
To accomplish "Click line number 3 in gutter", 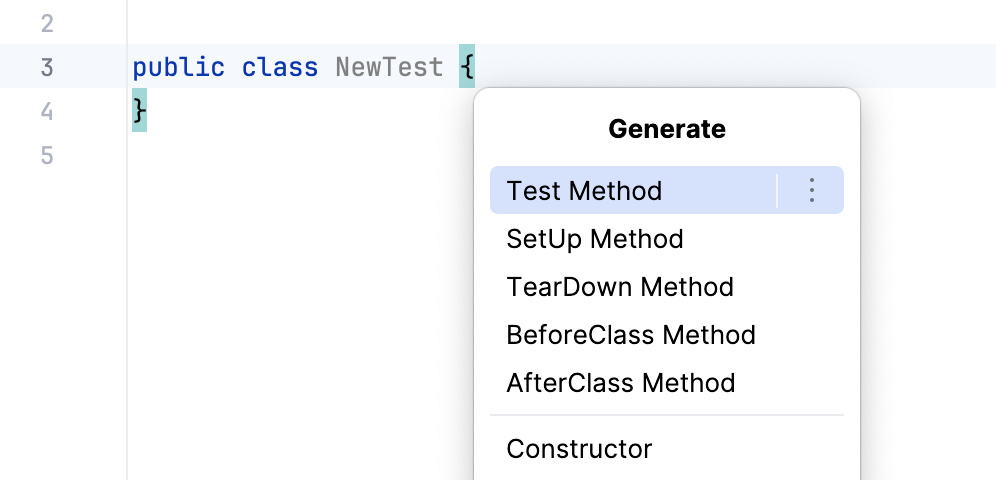I will tap(47, 67).
